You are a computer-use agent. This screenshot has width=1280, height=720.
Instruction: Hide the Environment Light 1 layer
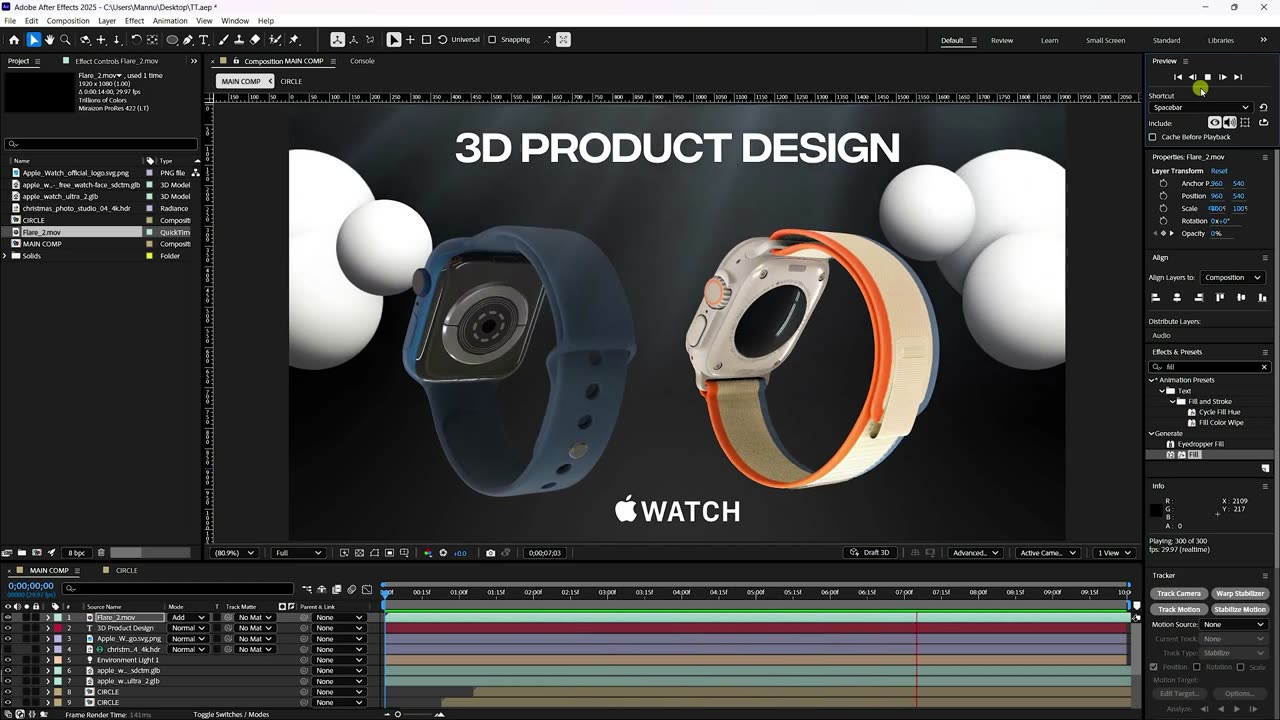coord(7,660)
